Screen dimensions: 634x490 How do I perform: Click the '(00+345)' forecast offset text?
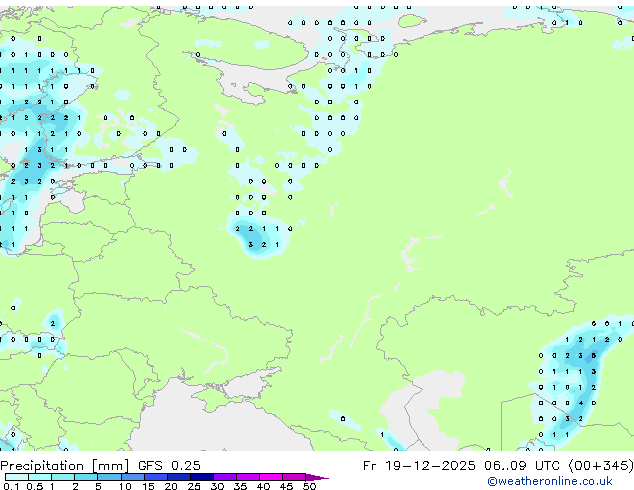[601, 466]
